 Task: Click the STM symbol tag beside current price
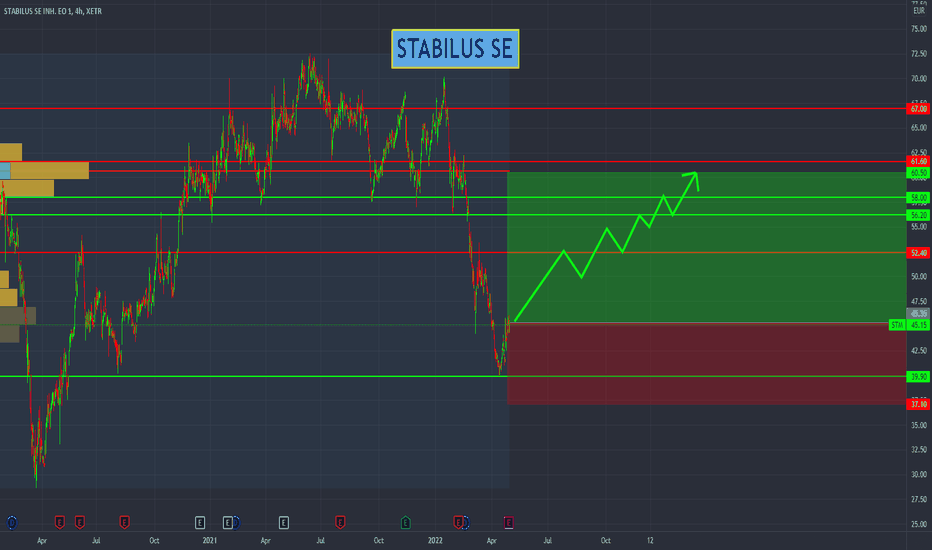point(897,325)
